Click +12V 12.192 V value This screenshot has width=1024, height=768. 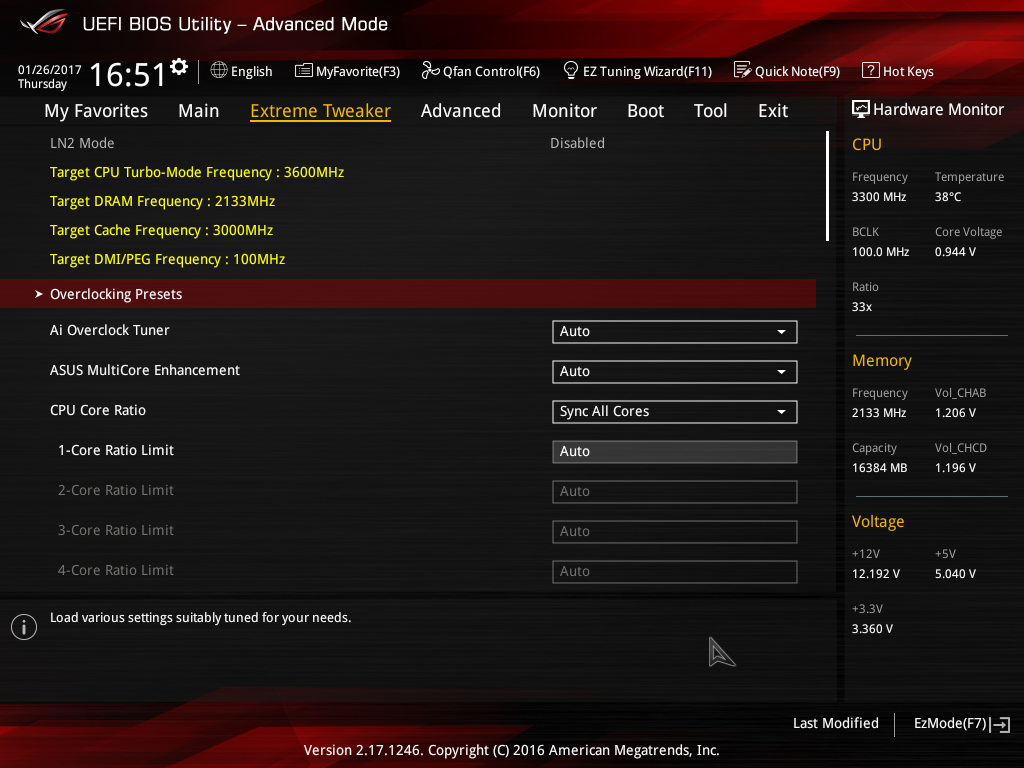pos(876,574)
